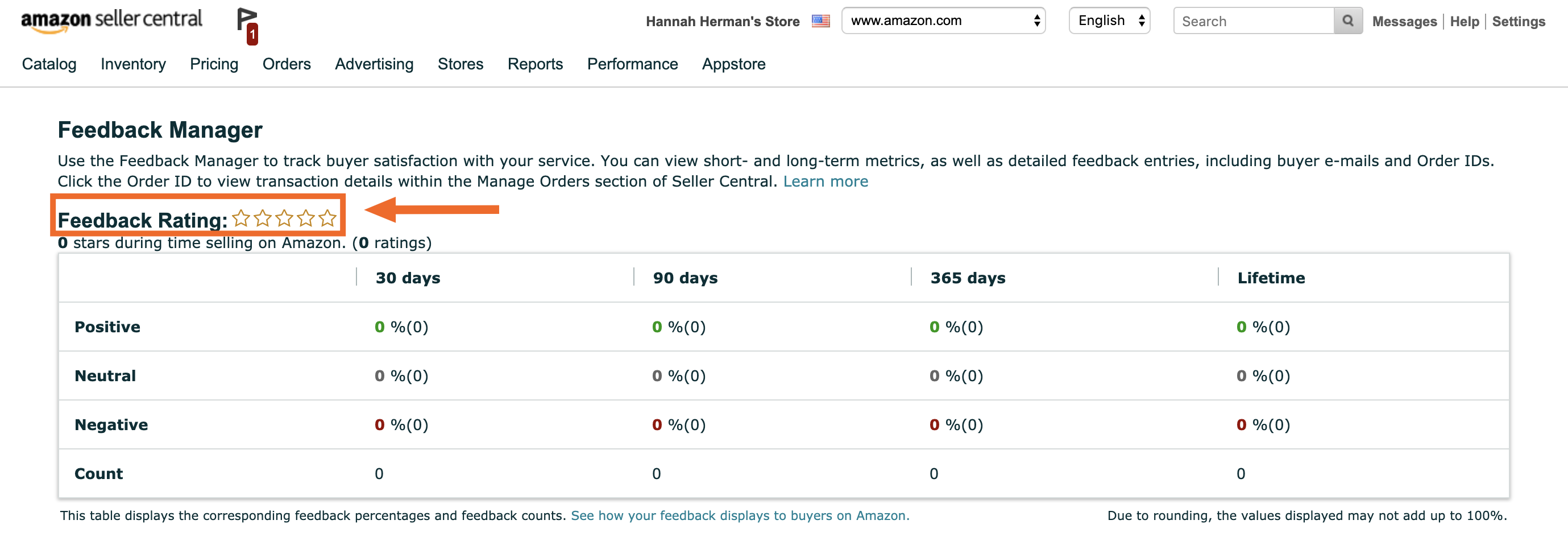Click the first feedback rating star
This screenshot has height=553, width=1568.
[x=241, y=218]
